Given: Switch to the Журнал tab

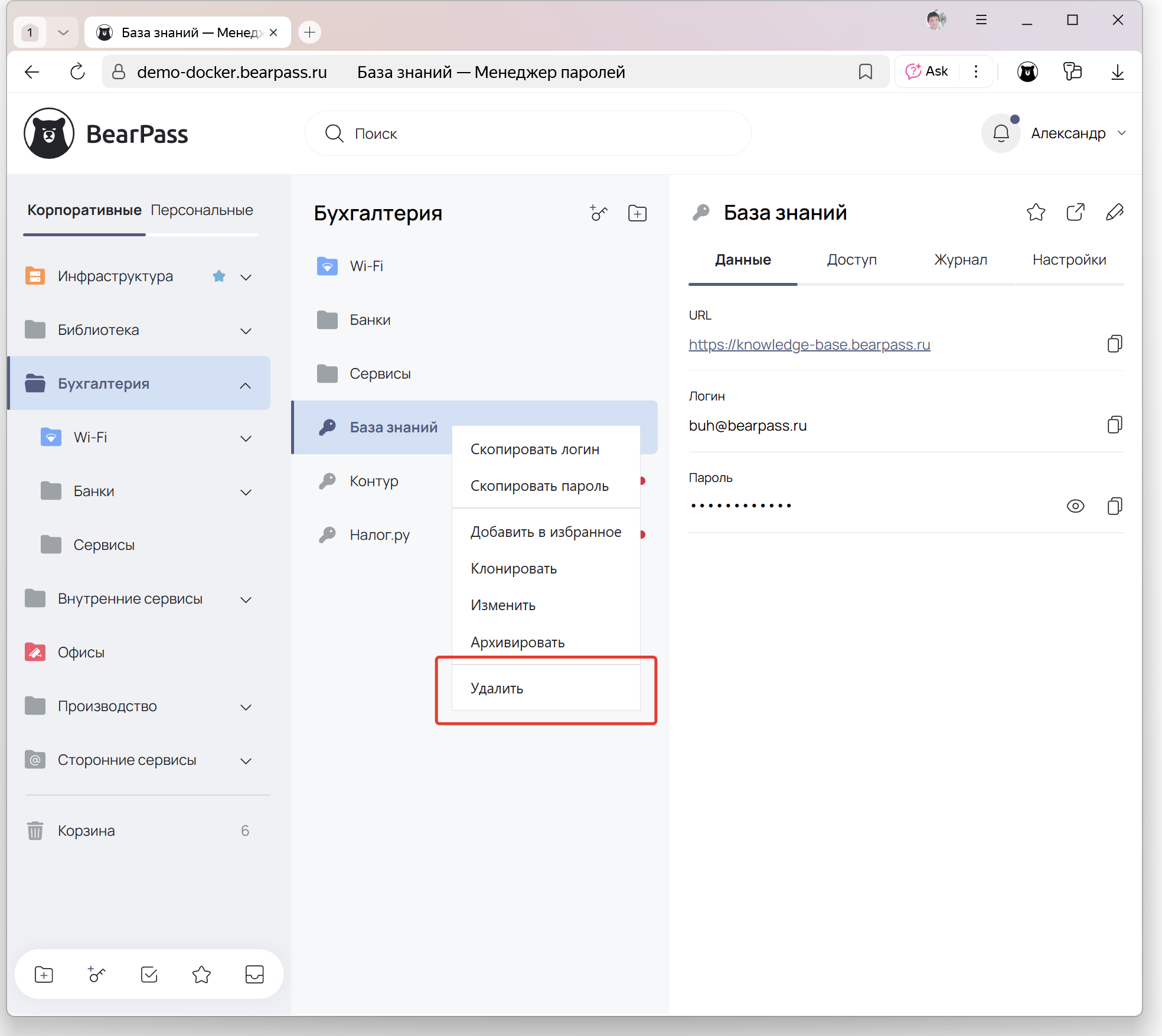Looking at the screenshot, I should tap(960, 260).
